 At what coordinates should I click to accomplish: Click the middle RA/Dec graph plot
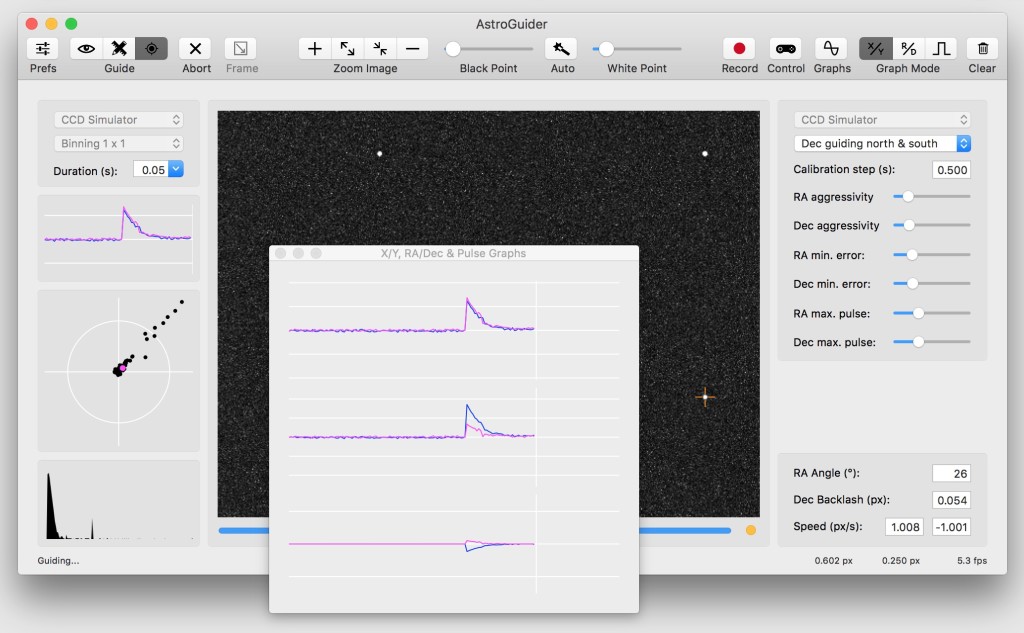click(454, 436)
